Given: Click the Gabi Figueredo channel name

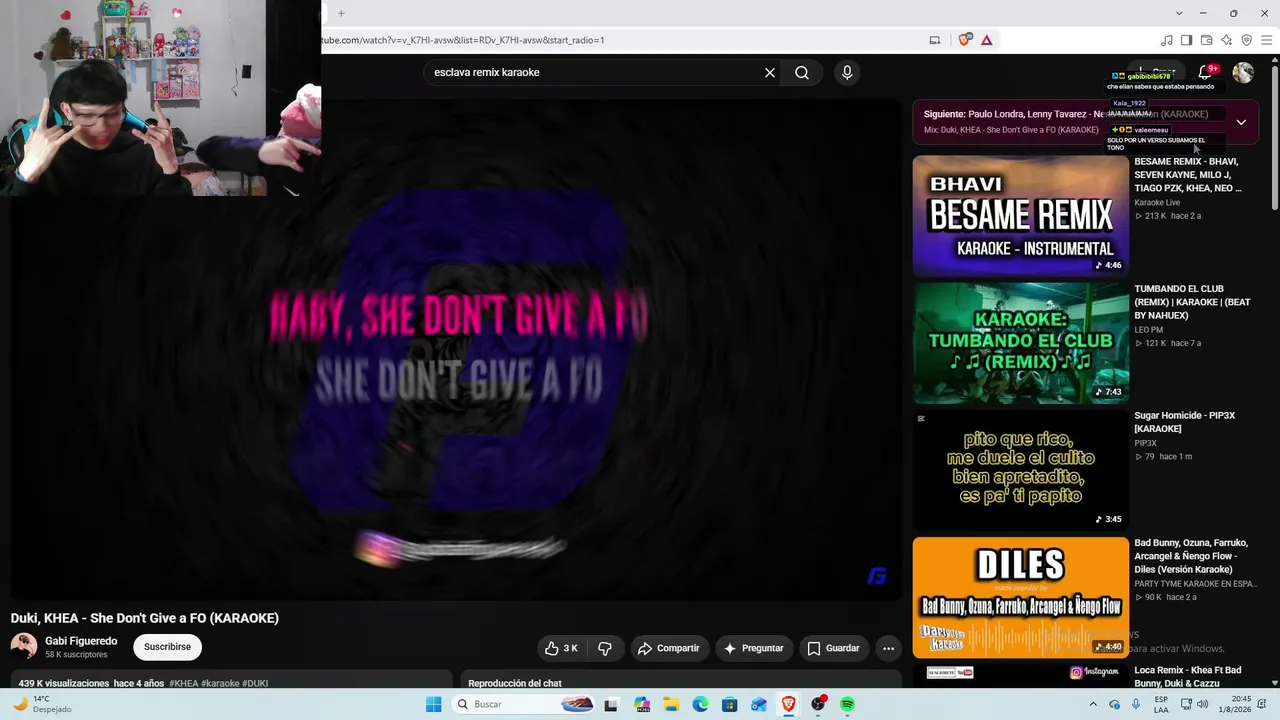Looking at the screenshot, I should [x=81, y=641].
